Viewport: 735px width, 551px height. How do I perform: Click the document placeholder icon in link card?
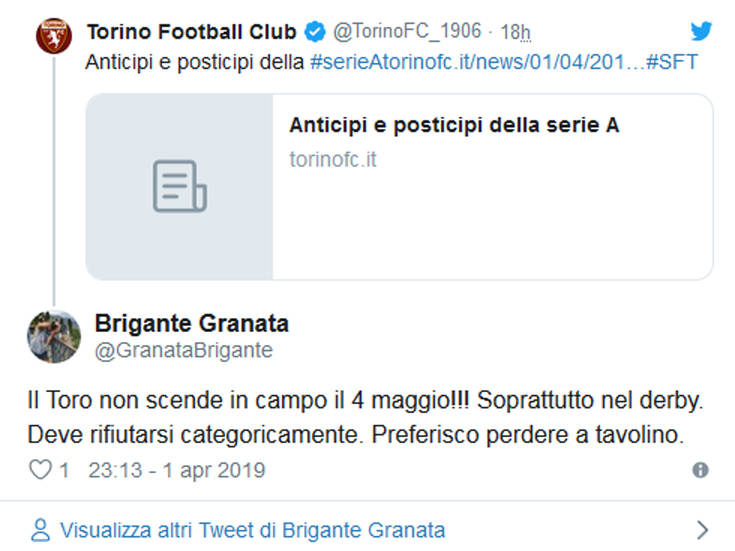click(x=179, y=186)
